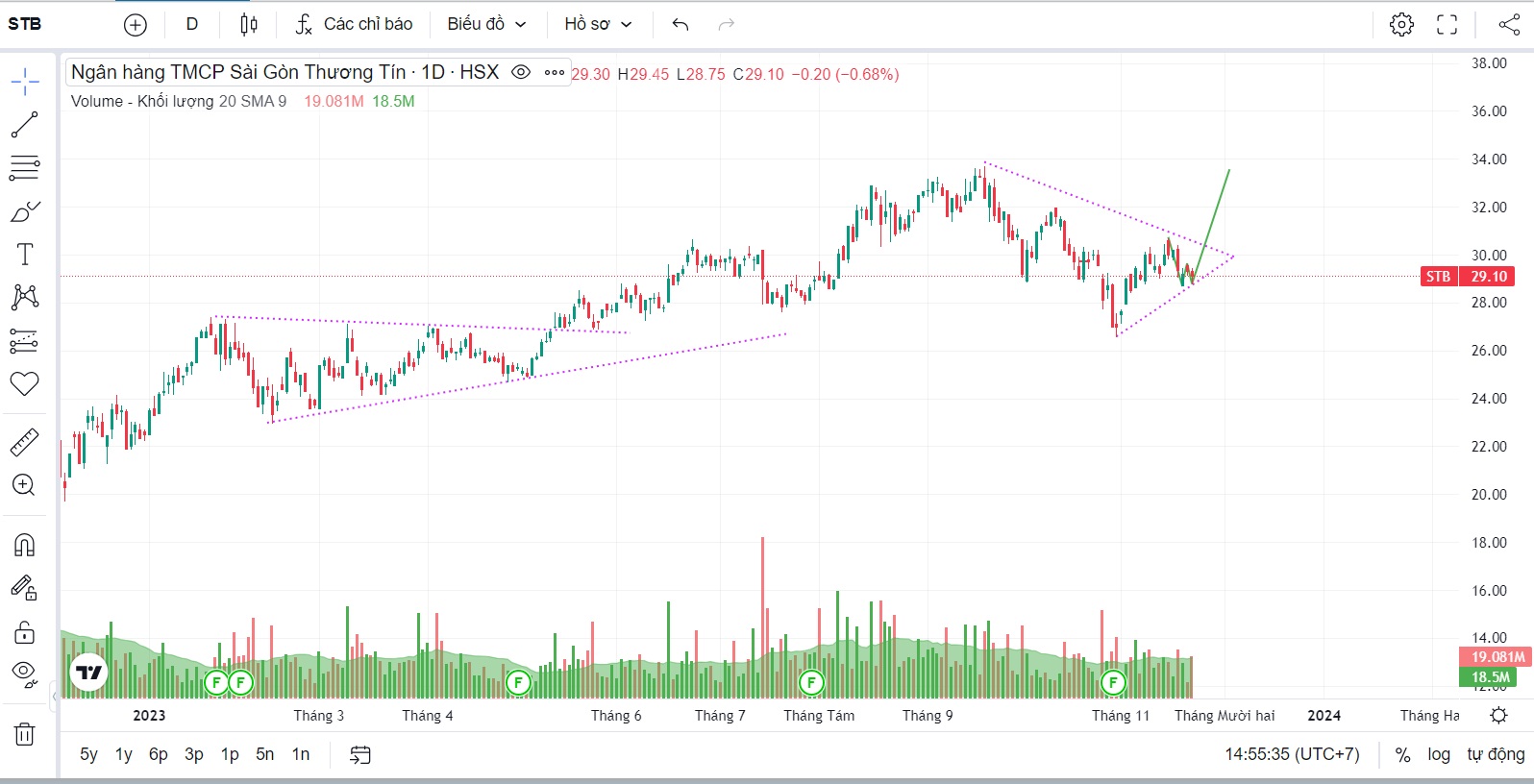Select the 1y time range

(124, 754)
